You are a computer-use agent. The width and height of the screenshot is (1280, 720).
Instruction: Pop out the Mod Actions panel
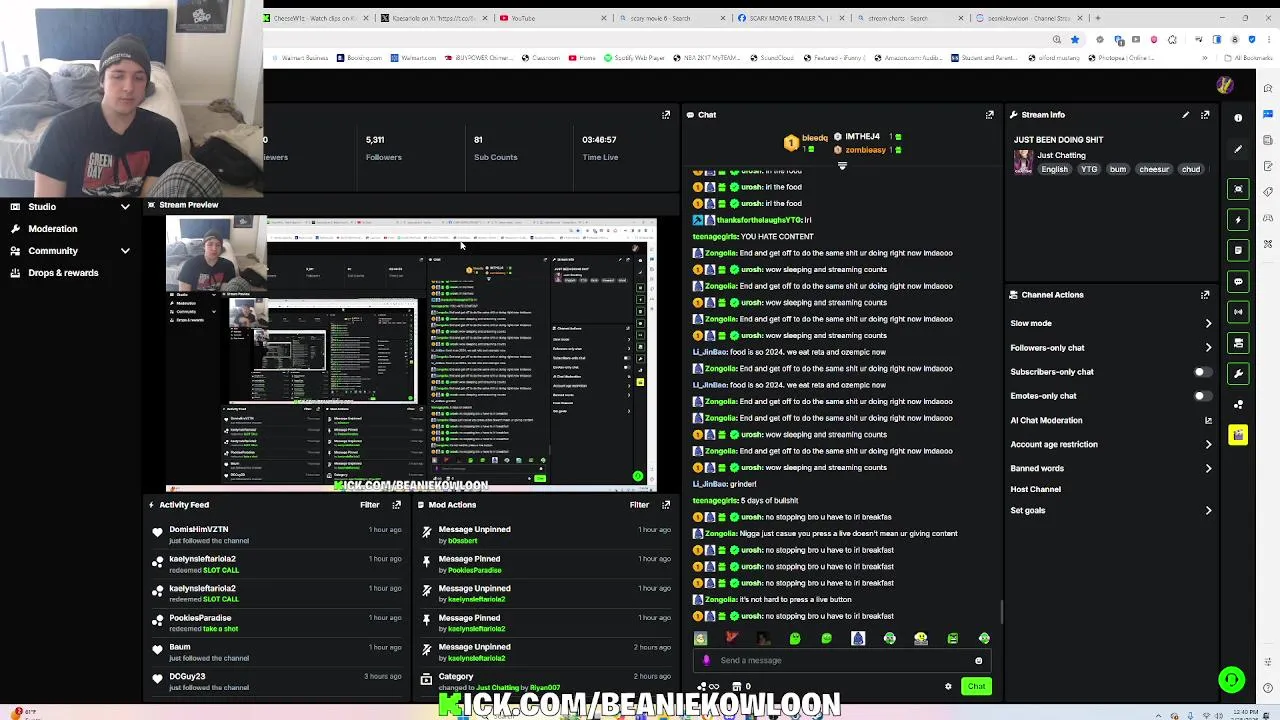(x=666, y=505)
